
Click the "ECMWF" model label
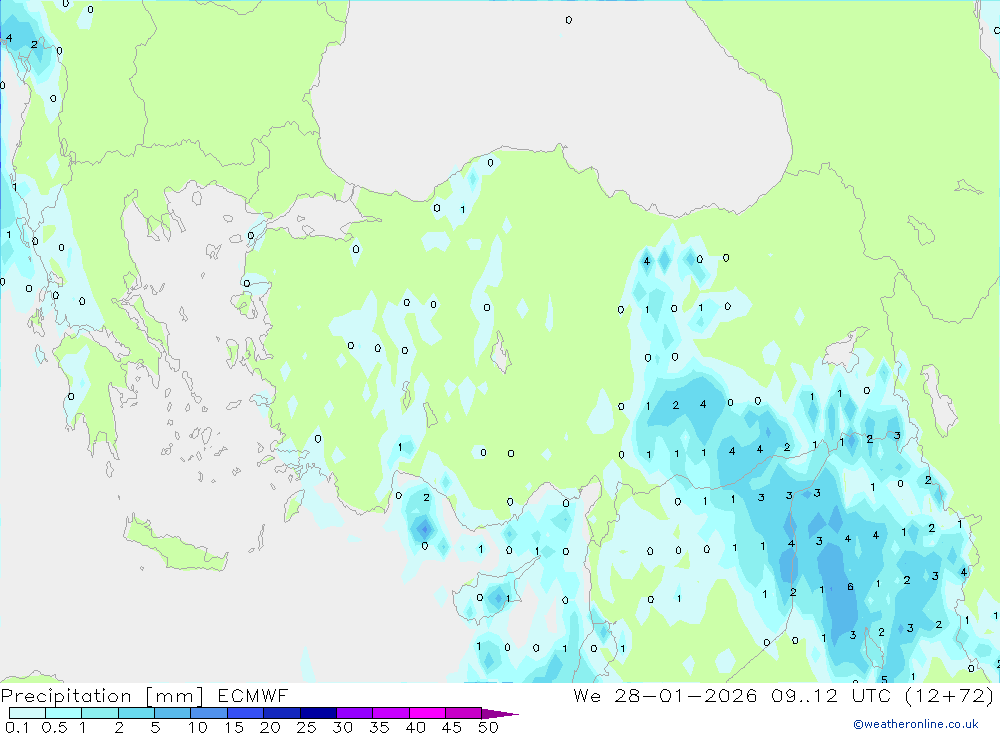pos(253,695)
